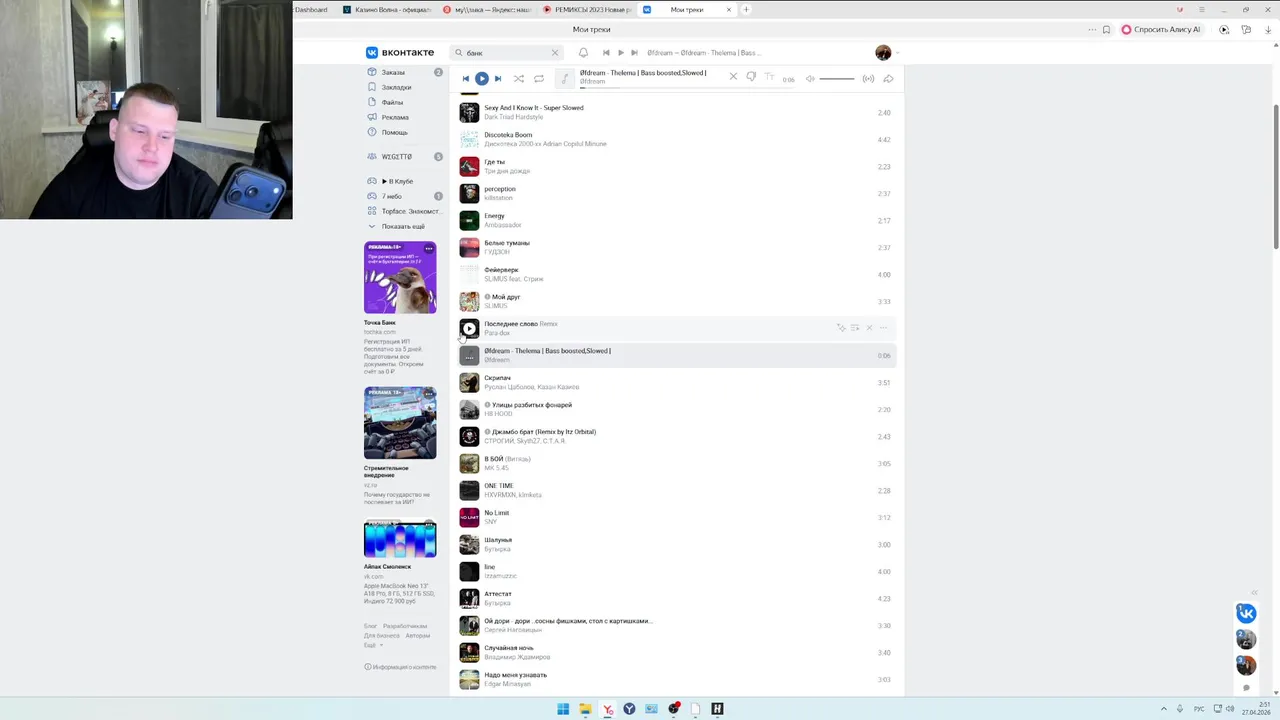Expand 'Показать ещё' in sidebar
The height and width of the screenshot is (720, 1280).
coord(404,226)
